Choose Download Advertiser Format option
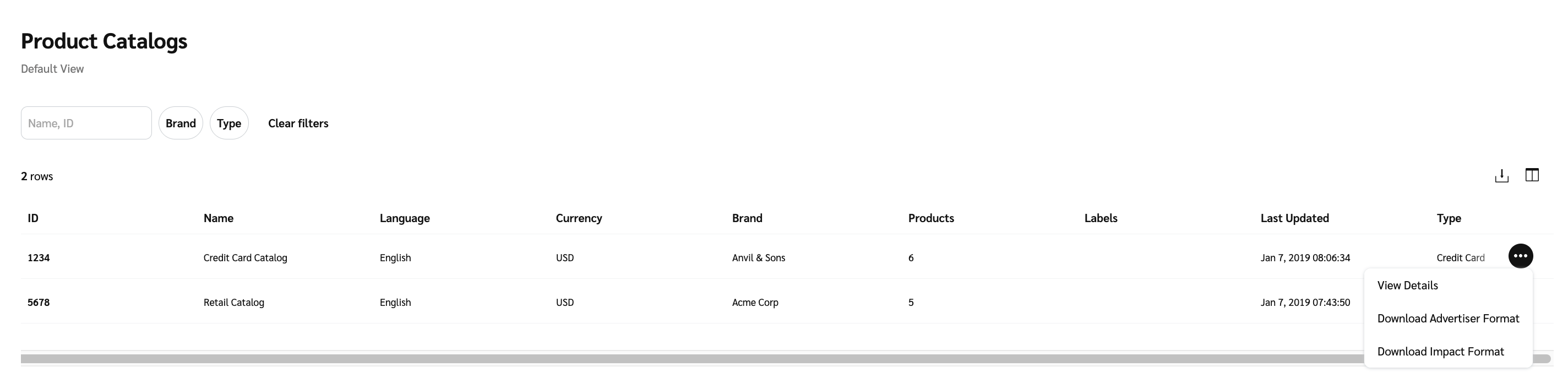The height and width of the screenshot is (388, 1568). [1447, 319]
